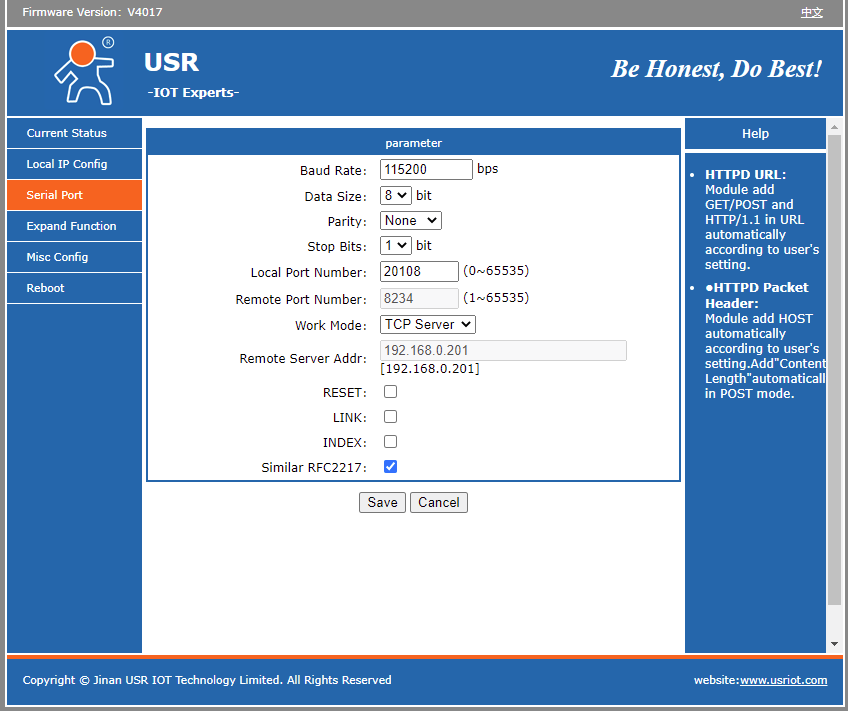Click the Save button
The width and height of the screenshot is (848, 711).
(x=382, y=502)
